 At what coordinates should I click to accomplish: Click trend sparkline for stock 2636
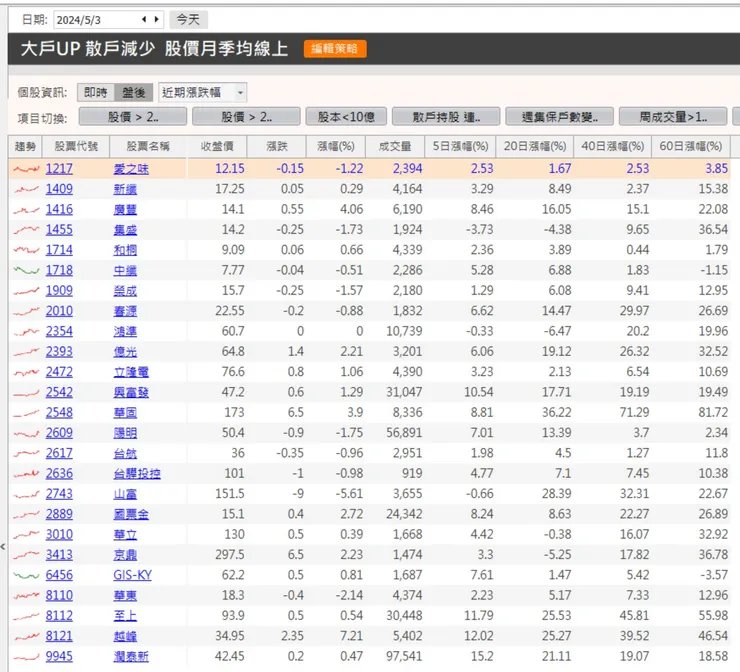click(26, 474)
